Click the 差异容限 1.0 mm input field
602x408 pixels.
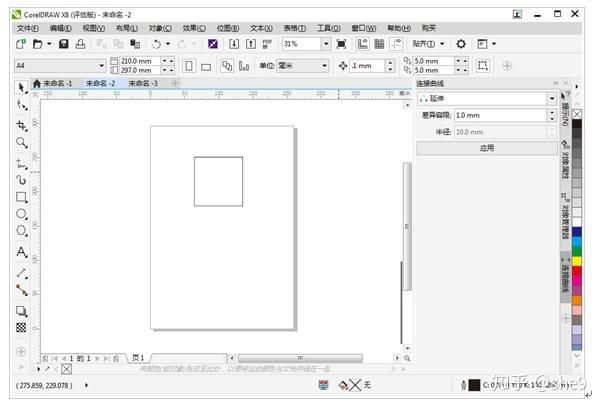coord(500,115)
